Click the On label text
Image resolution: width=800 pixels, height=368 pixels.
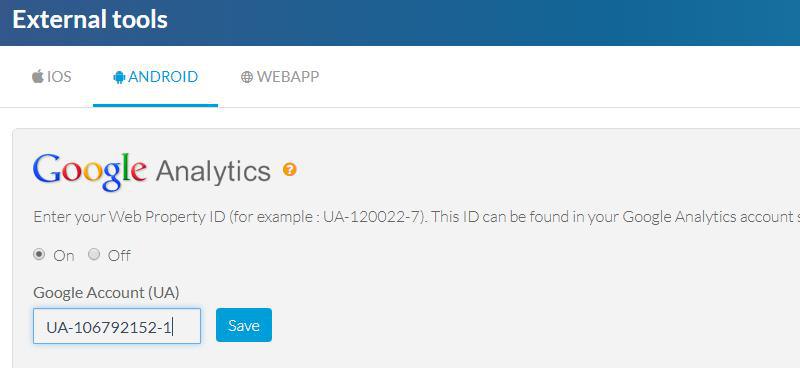[64, 256]
